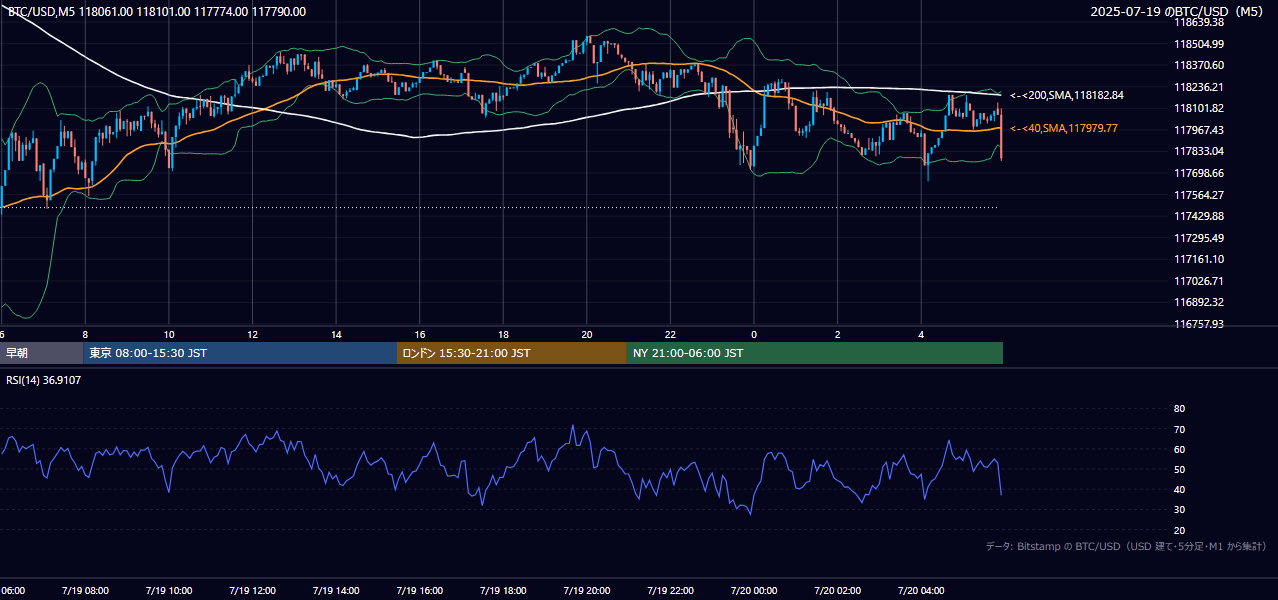Click hour tick 10 under price chart
Screen dimensions: 1278x600
tap(169, 335)
